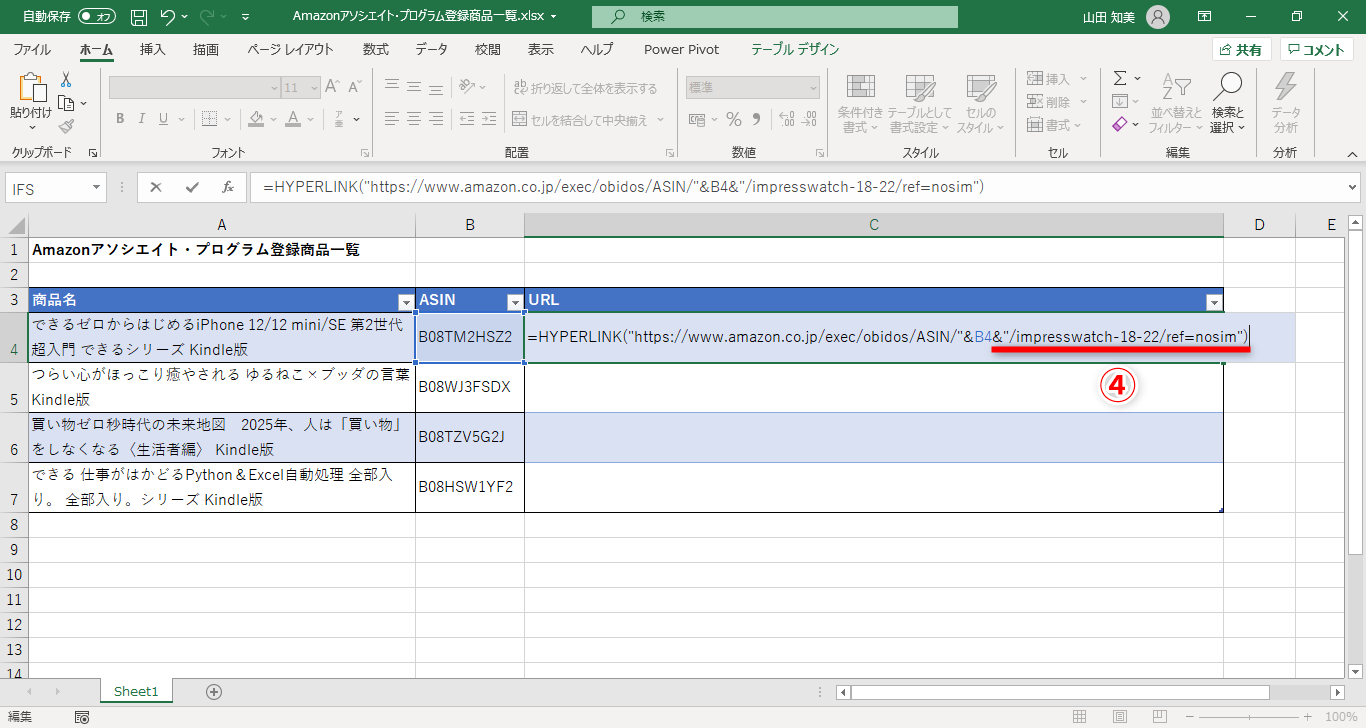Open the コメント comments button
Image resolution: width=1366 pixels, height=728 pixels.
tap(1317, 50)
